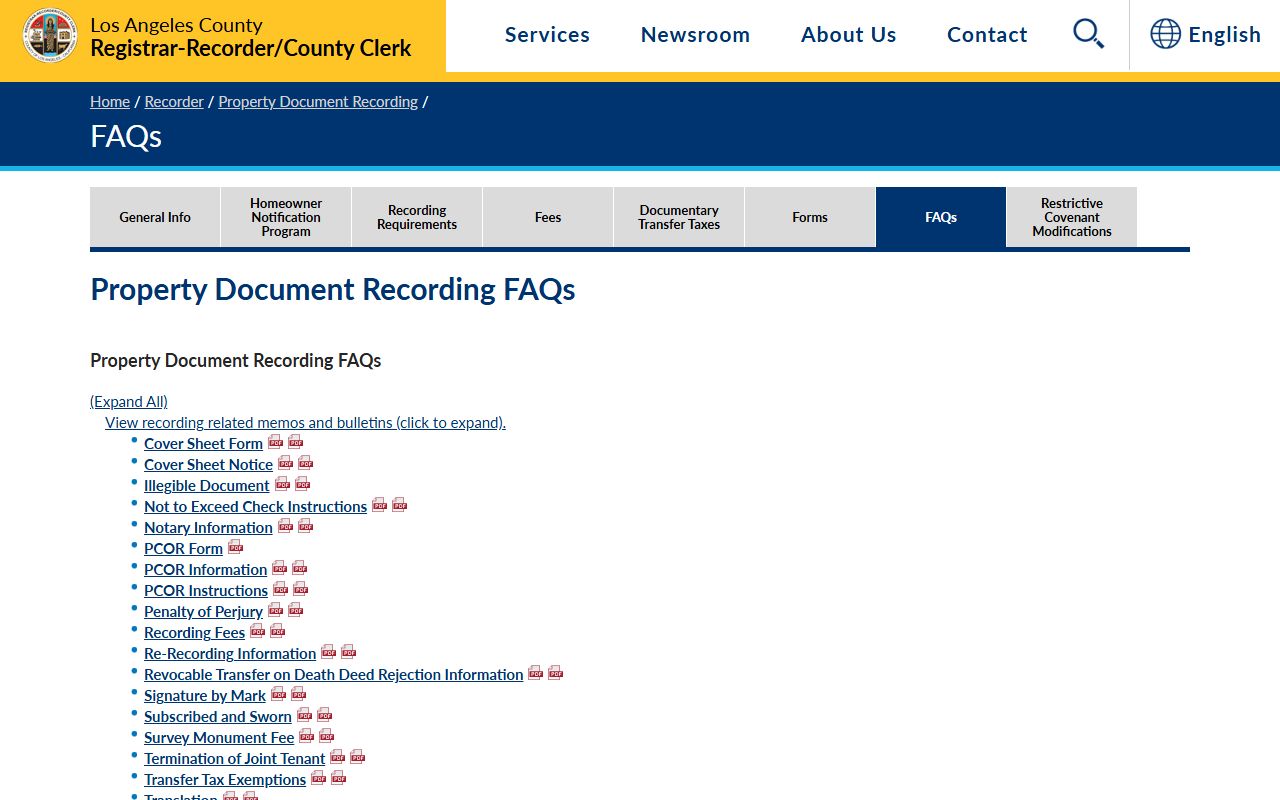Open the Services menu
This screenshot has width=1280, height=800.
[x=547, y=34]
